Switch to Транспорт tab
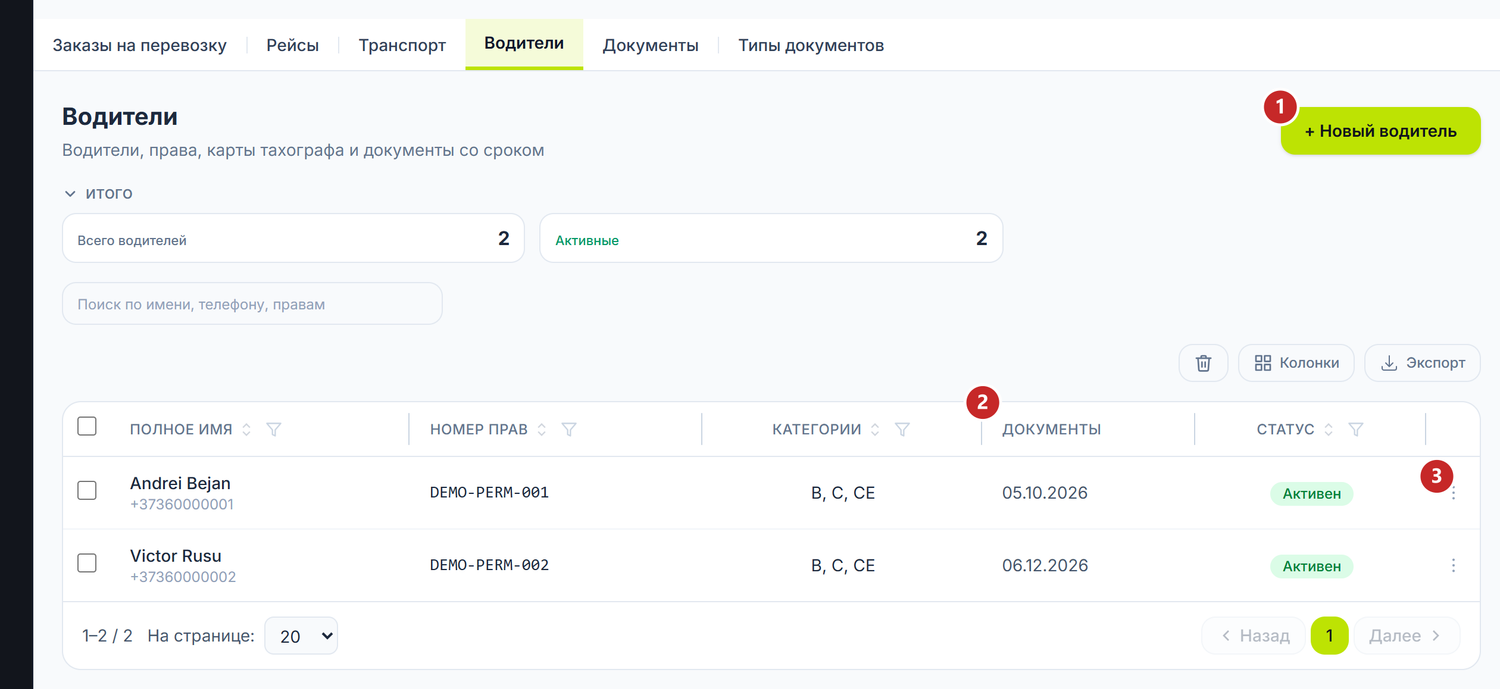1500x689 pixels. click(402, 45)
